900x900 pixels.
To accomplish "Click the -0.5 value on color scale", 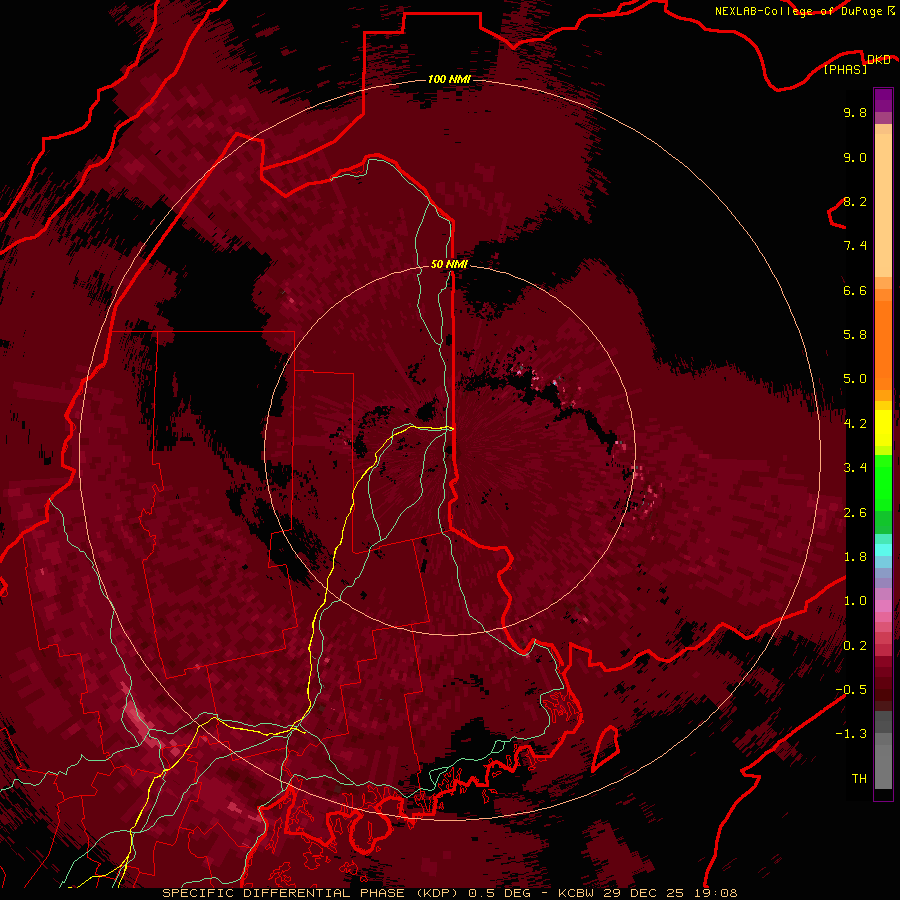I will click(x=851, y=690).
